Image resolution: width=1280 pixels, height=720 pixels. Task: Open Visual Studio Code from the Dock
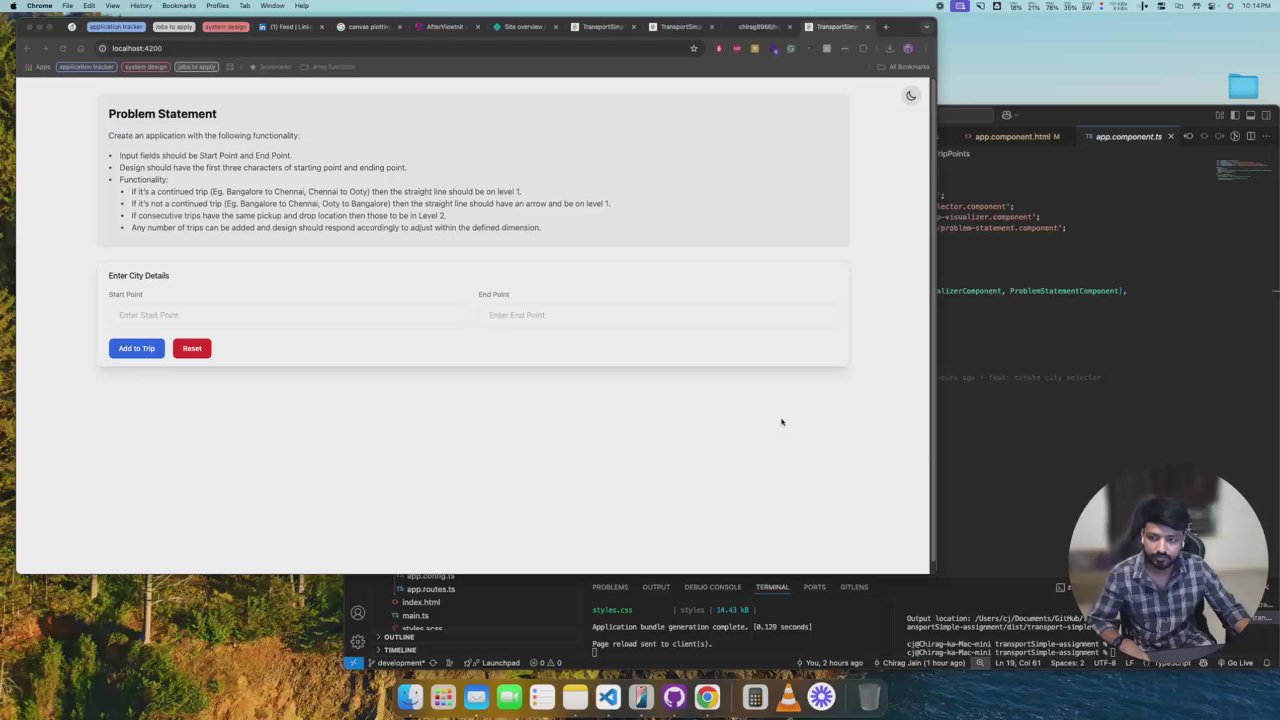tap(608, 697)
